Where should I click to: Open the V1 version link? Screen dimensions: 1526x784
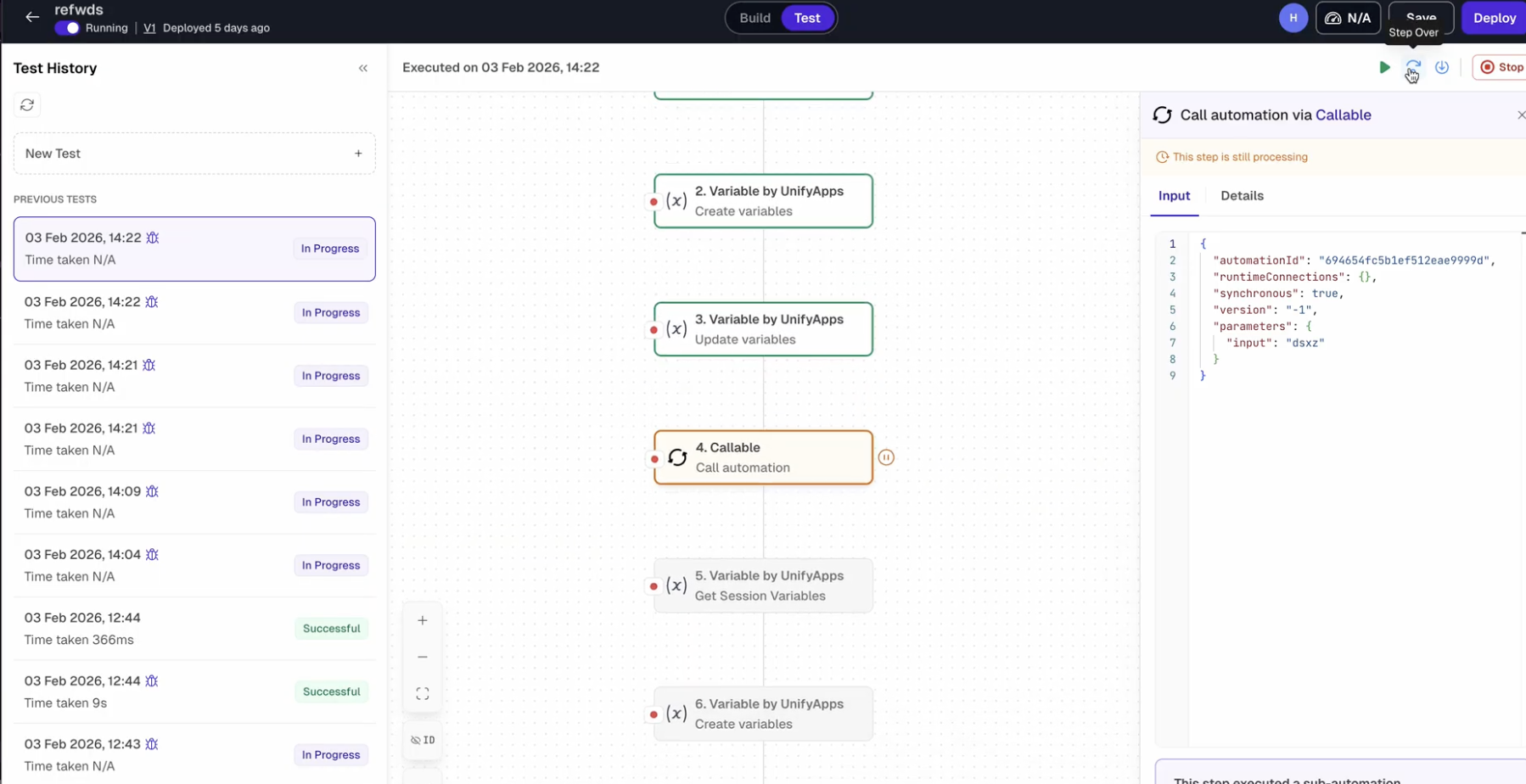click(x=149, y=28)
